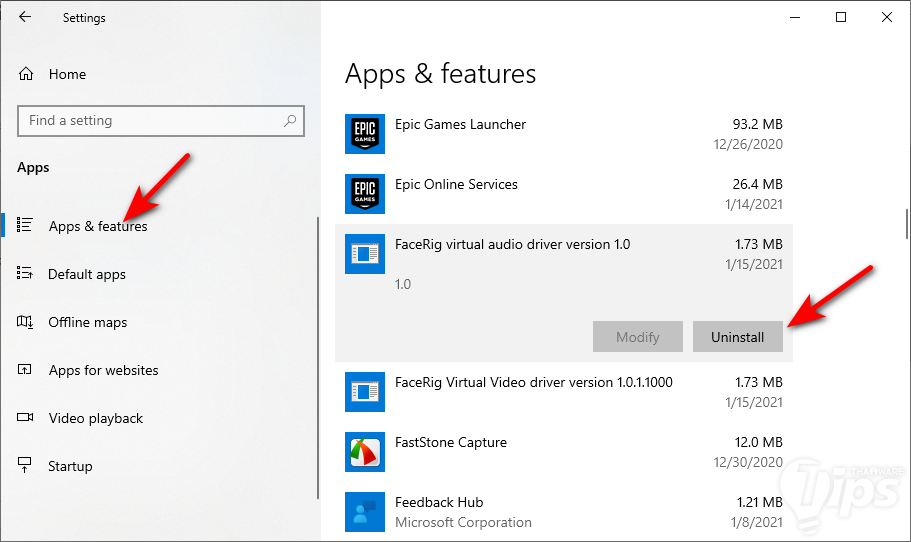Screen dimensions: 911x542
Task: Click the Apps section header in sidebar
Action: 33,167
